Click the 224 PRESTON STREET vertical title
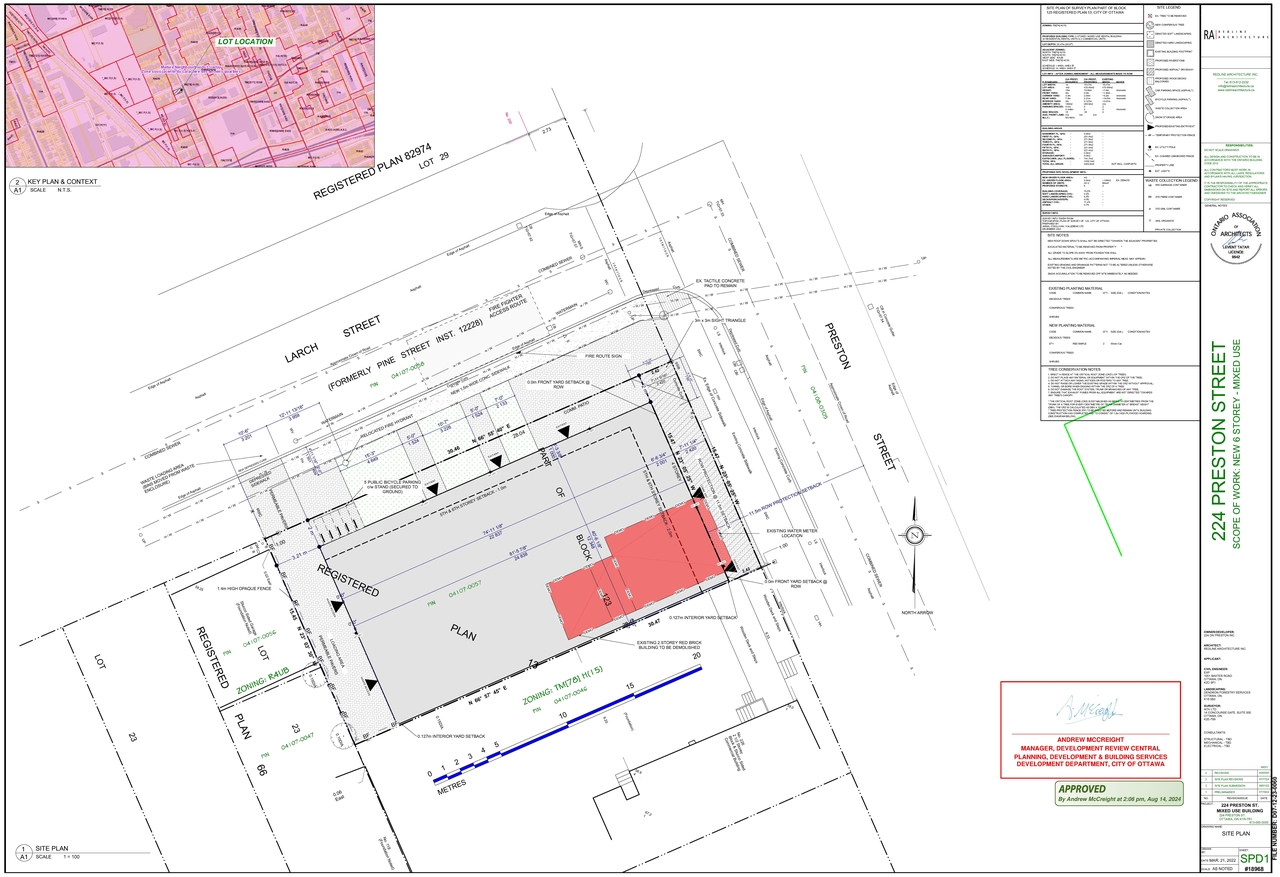Screen dimensions: 1280x877 pyautogui.click(x=1218, y=442)
